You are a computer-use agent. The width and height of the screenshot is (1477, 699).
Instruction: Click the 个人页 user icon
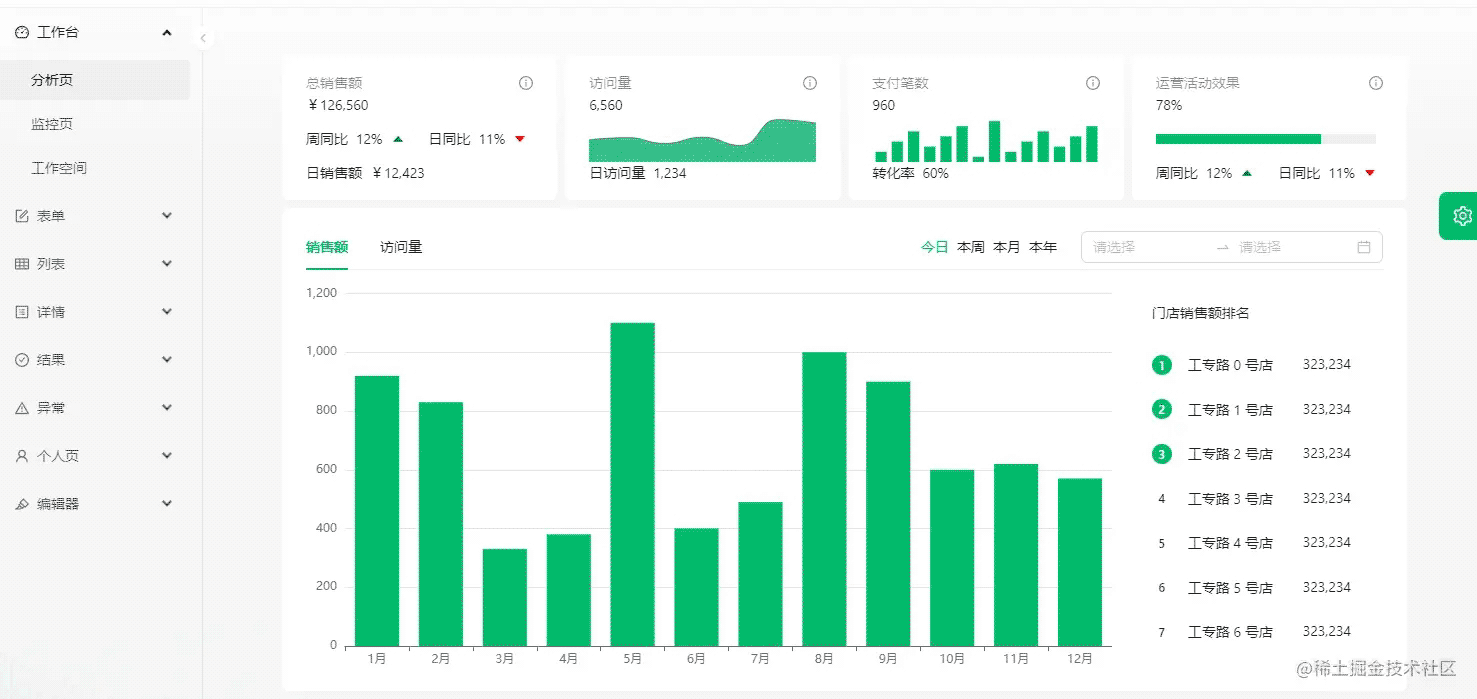[22, 456]
